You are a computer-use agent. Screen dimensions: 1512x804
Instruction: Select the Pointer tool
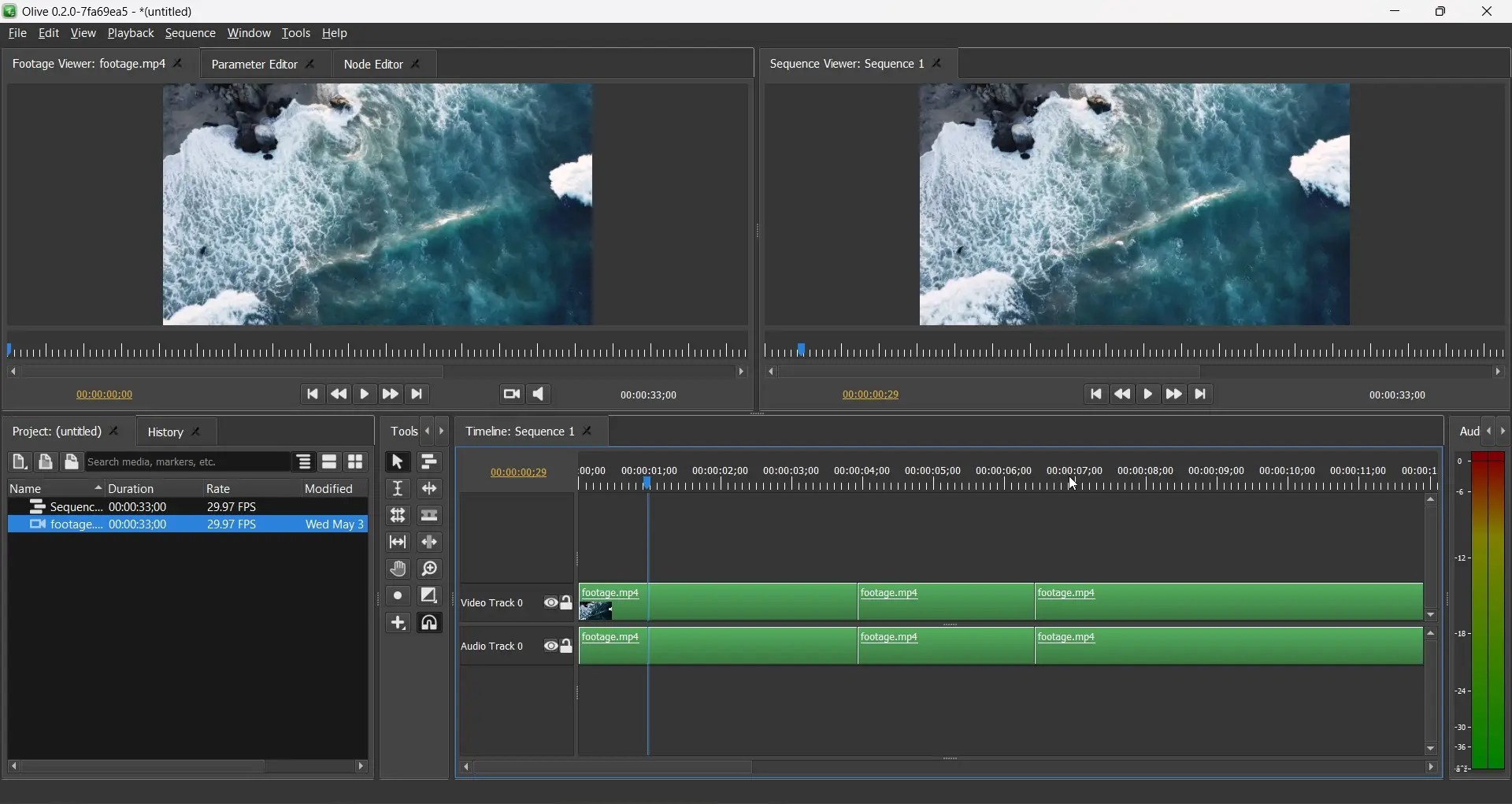pyautogui.click(x=398, y=462)
